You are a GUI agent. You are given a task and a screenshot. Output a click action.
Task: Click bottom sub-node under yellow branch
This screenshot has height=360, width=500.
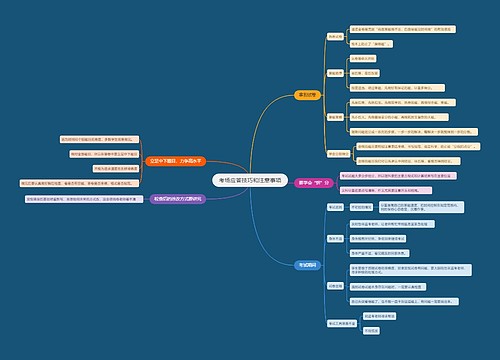338,154
